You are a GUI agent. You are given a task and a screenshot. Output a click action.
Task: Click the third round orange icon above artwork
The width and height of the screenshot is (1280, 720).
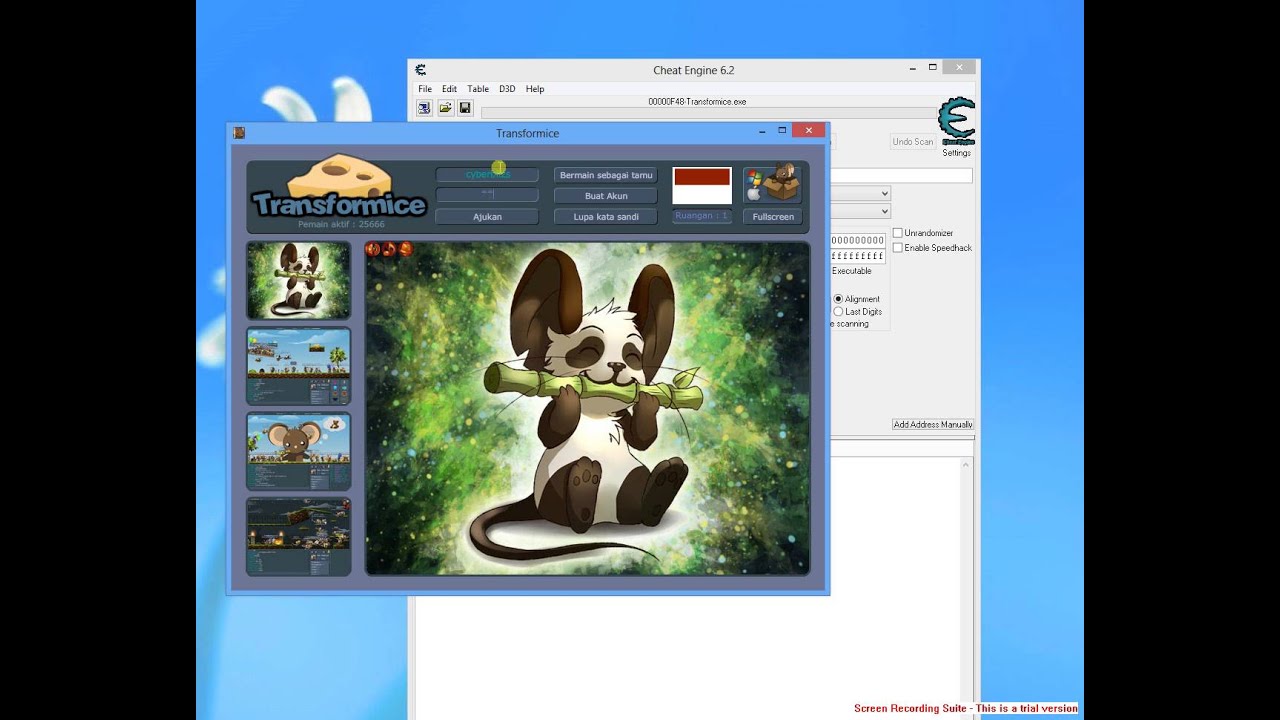(x=405, y=249)
